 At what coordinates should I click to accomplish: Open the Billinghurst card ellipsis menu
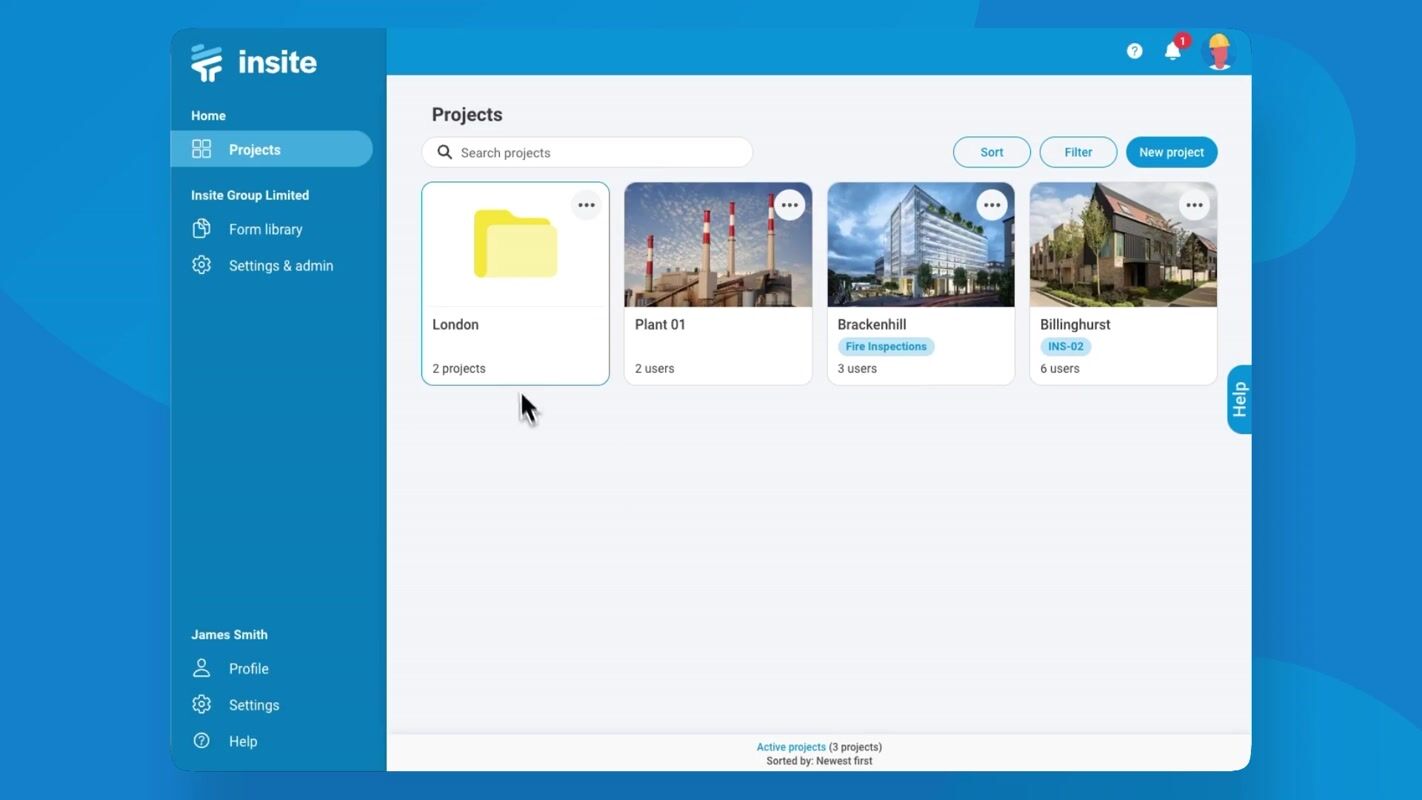[1194, 205]
